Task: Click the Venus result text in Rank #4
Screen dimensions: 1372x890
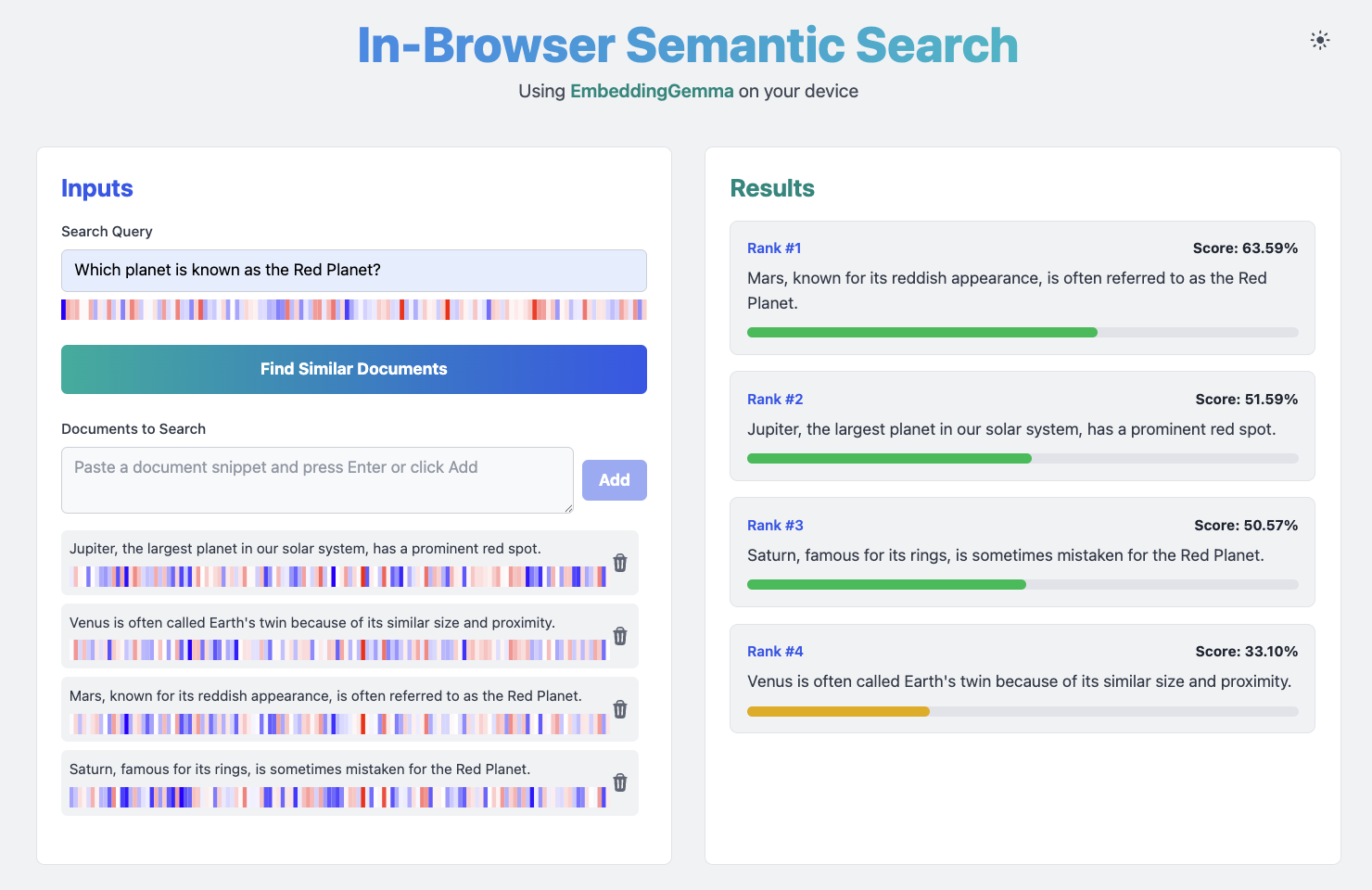Action: 1020,681
